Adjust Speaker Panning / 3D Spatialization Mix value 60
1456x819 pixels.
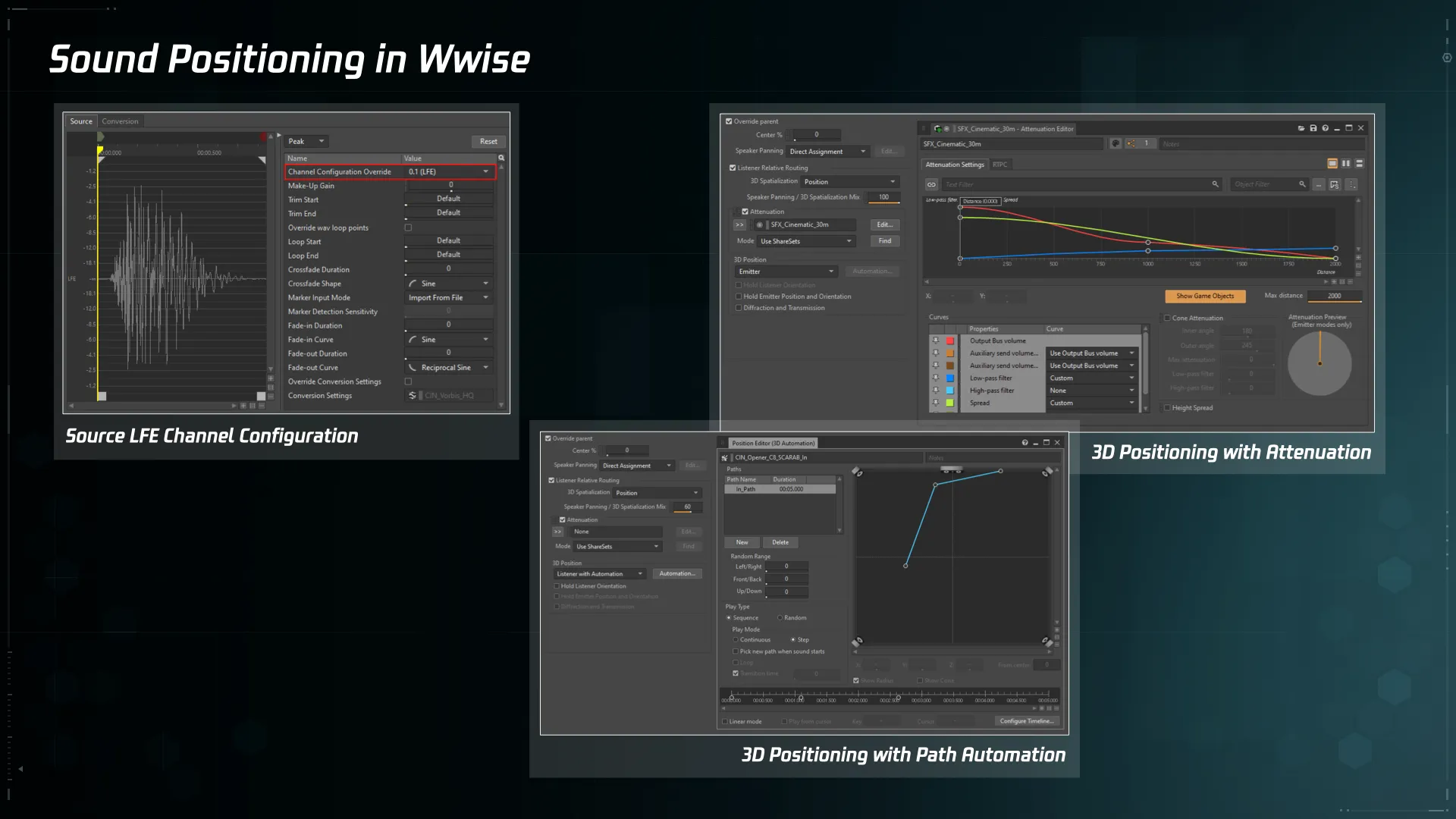688,507
